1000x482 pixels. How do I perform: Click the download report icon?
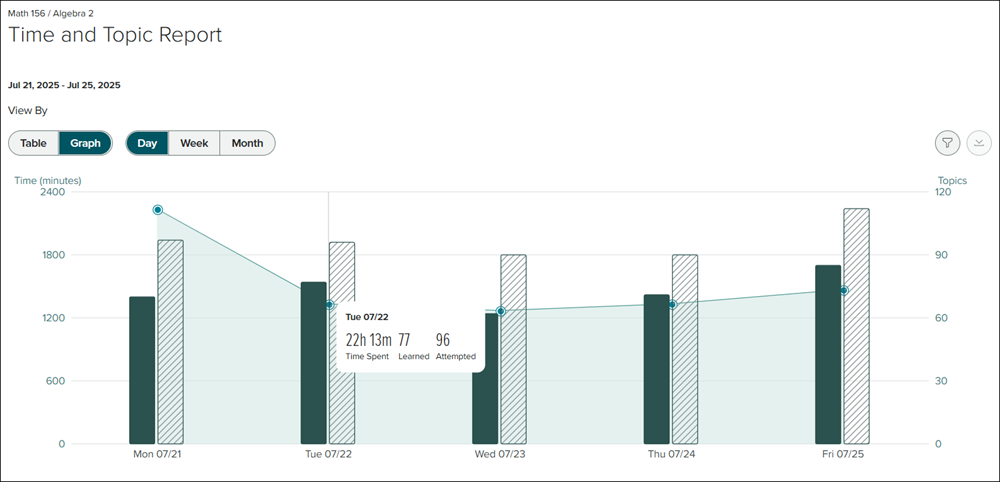[979, 143]
